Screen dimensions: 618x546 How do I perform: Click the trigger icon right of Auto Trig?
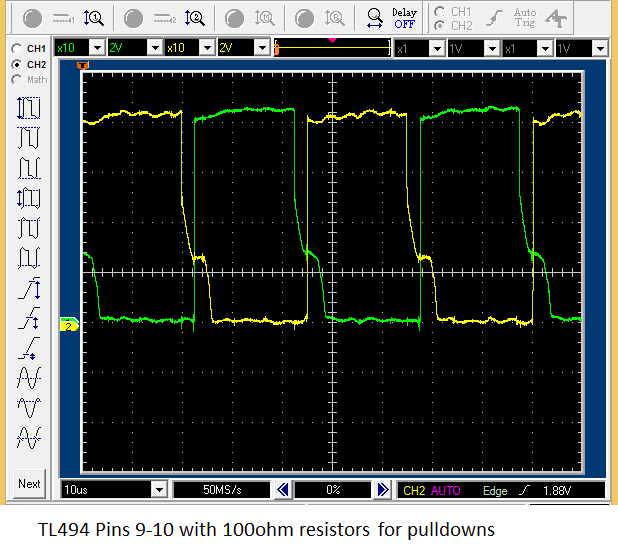tap(556, 18)
